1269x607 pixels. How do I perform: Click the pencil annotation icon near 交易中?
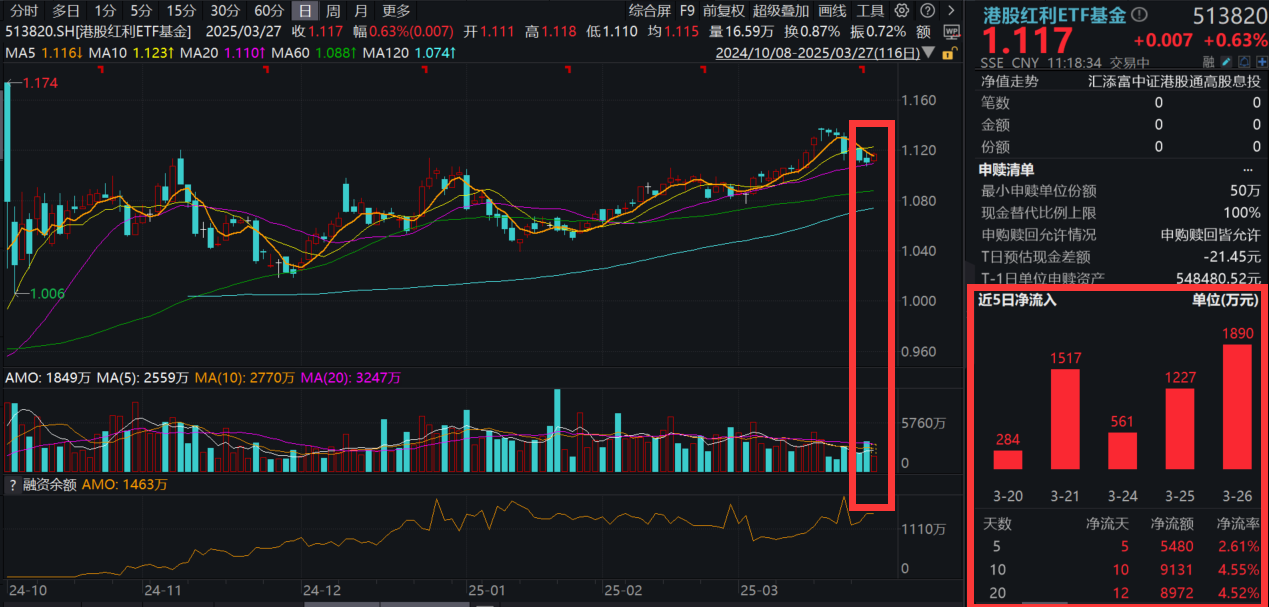click(1226, 61)
